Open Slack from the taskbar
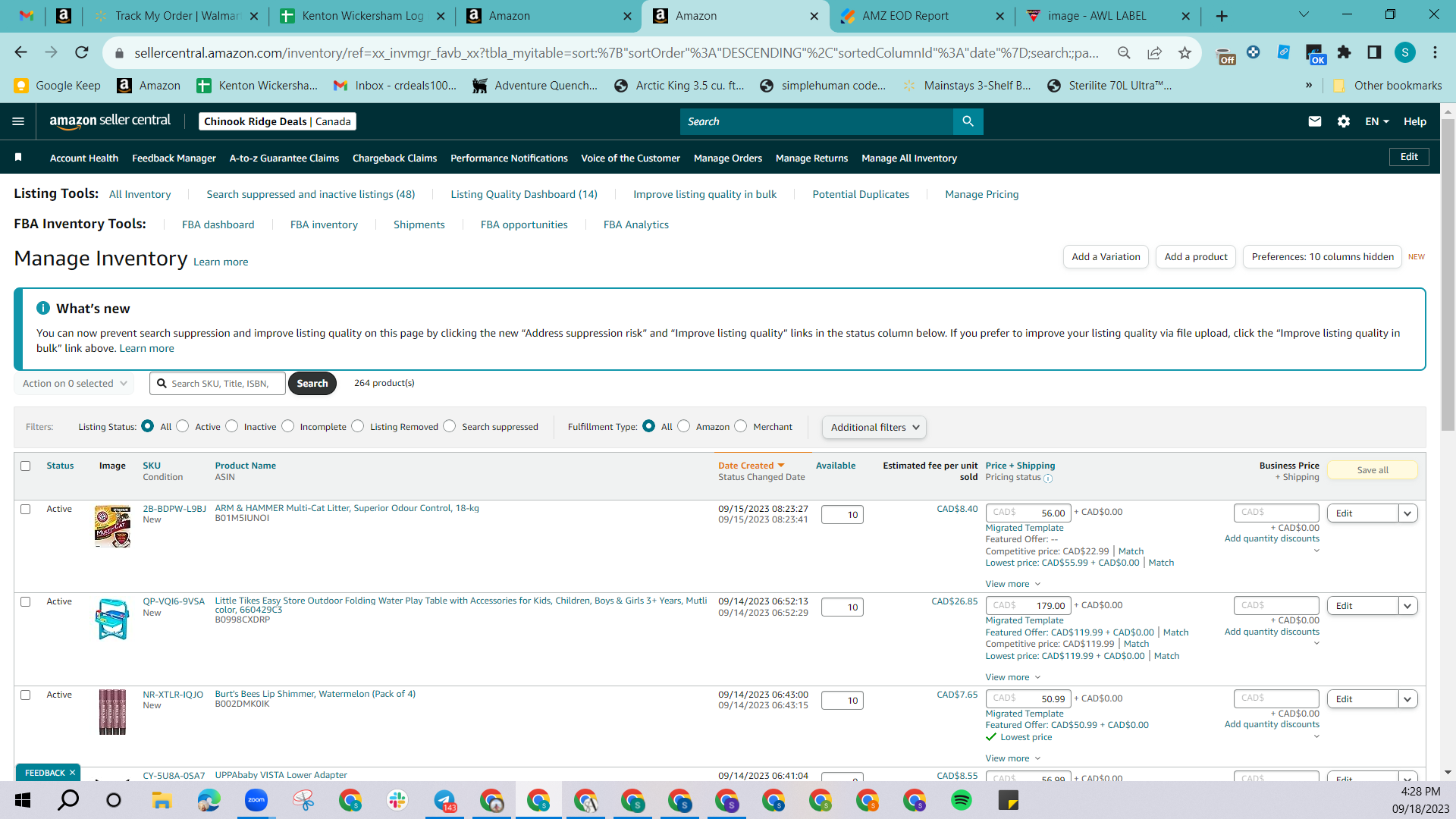Screen dimensions: 1456x819 (x=397, y=800)
